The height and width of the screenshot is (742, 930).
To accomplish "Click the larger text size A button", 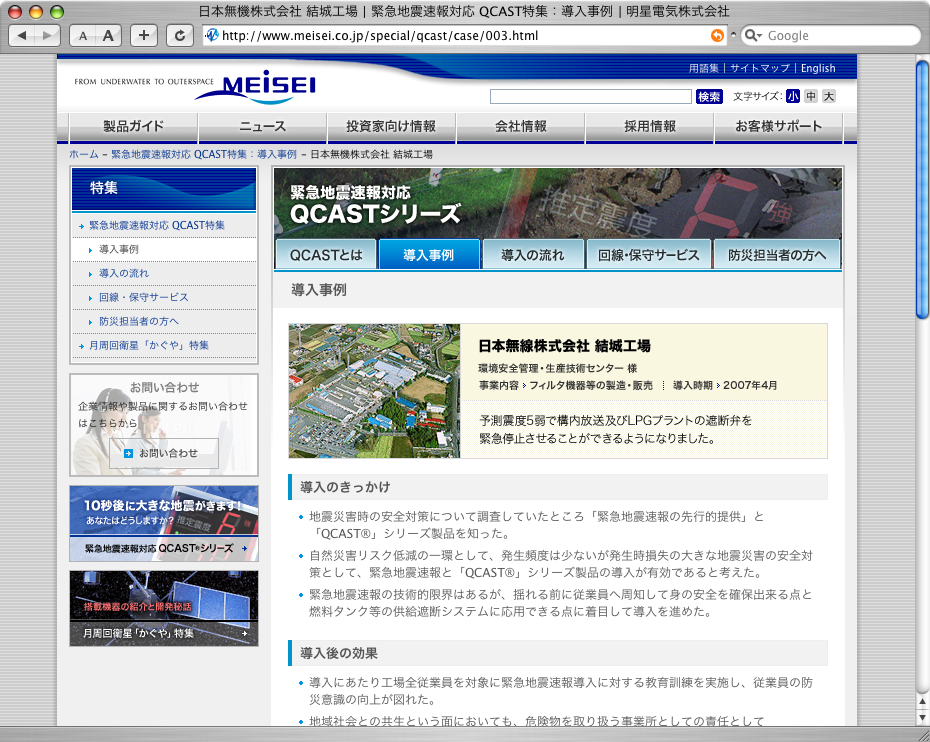I will [x=108, y=36].
